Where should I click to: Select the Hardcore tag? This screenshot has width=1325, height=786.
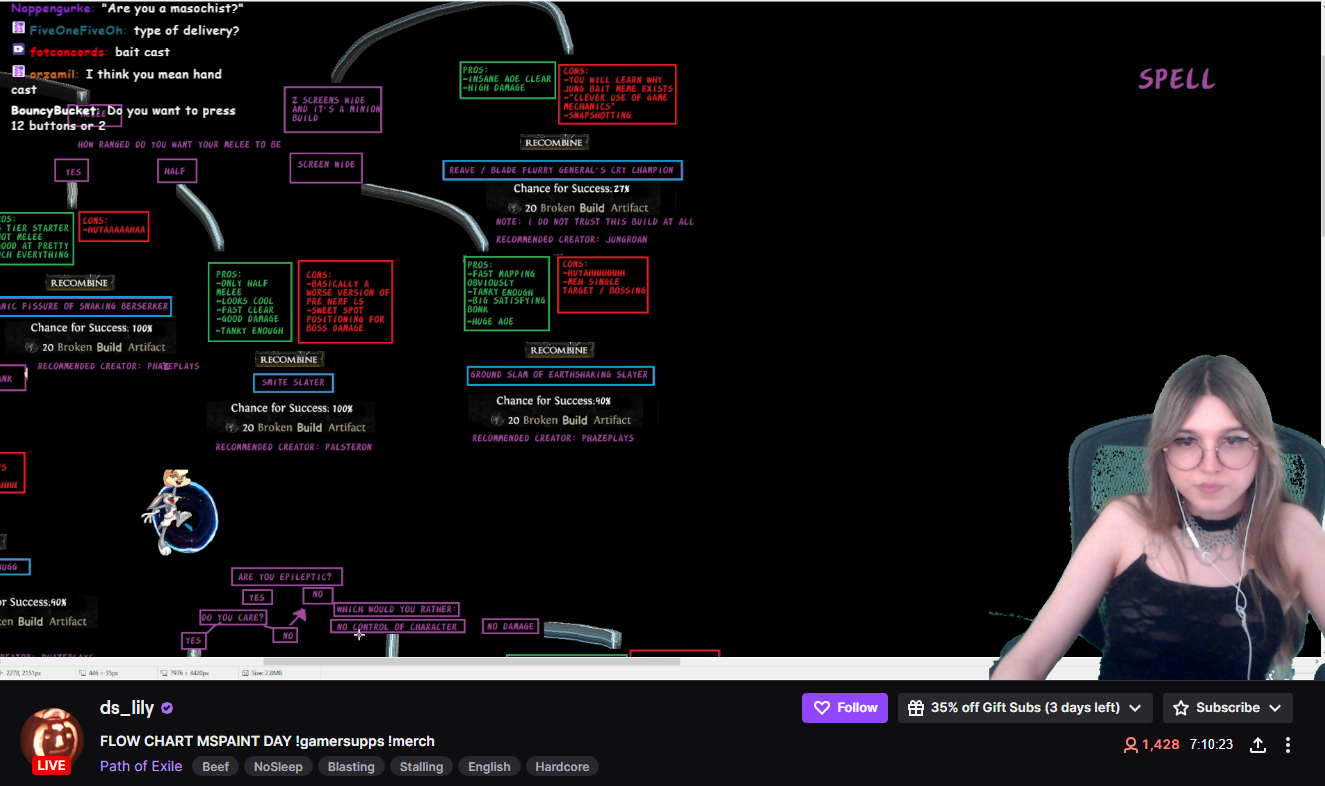tap(562, 766)
